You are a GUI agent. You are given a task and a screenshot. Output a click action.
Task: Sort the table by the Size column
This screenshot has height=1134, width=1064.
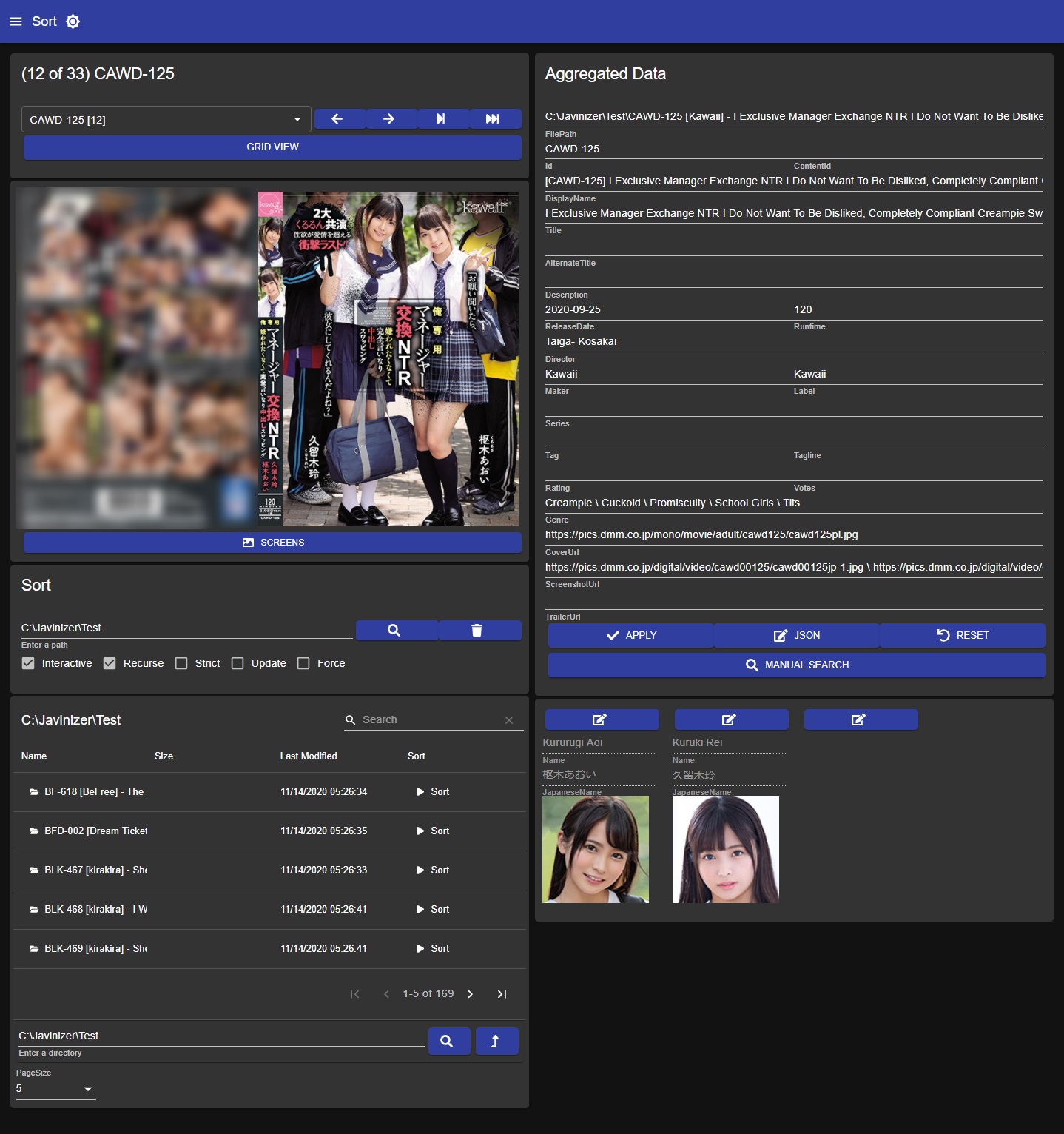(x=164, y=756)
